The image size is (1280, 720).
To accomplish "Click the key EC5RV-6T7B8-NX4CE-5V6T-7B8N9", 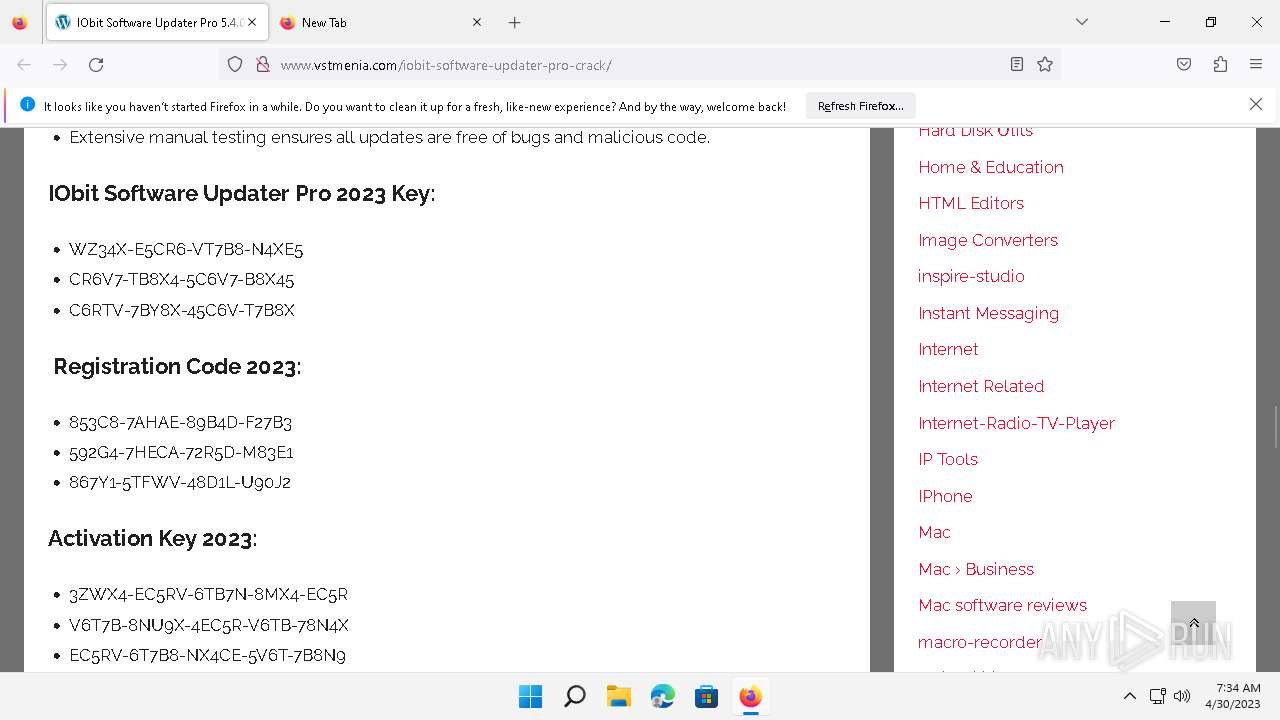I will click(207, 655).
